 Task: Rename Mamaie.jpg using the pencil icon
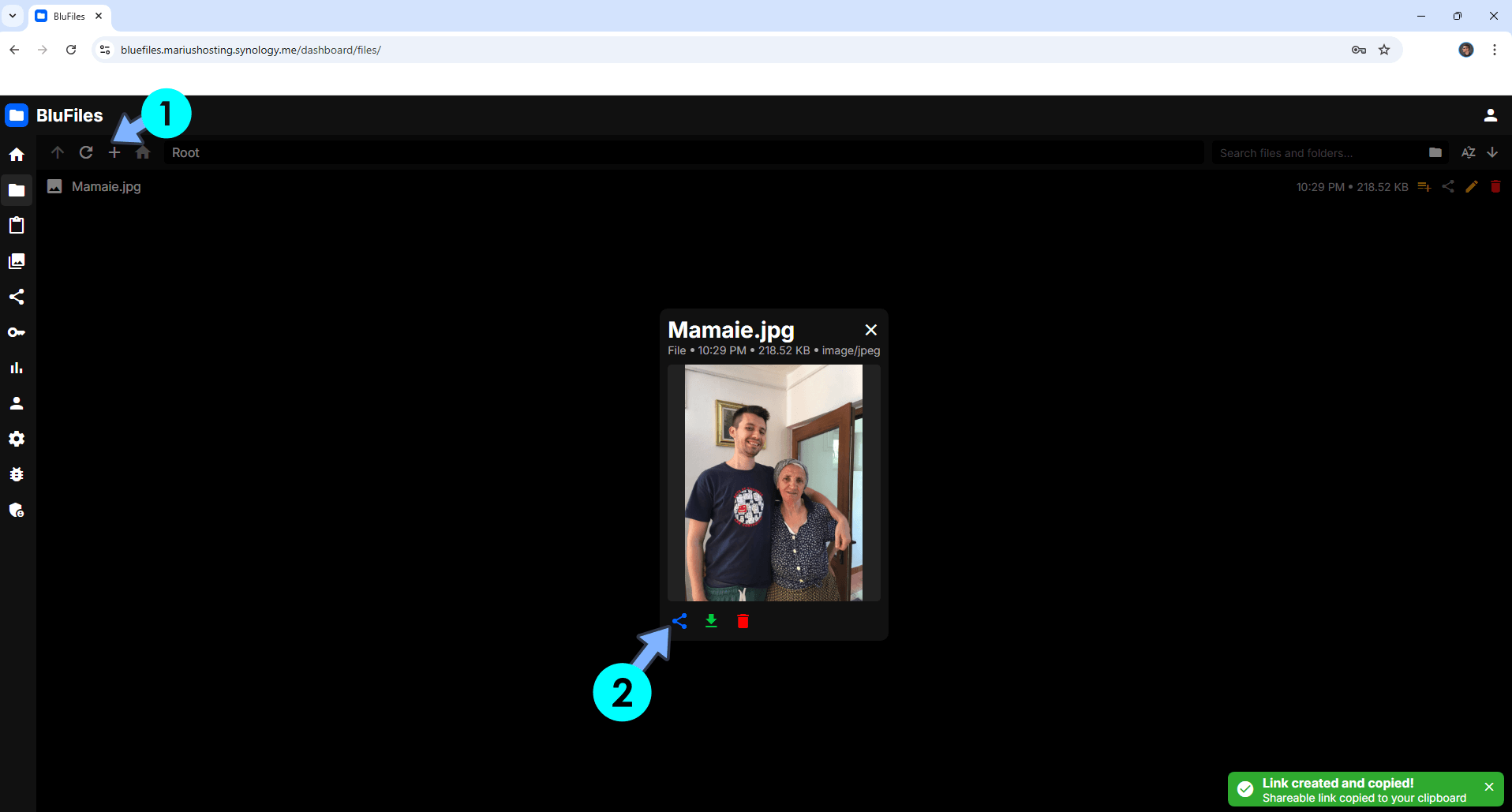[1472, 187]
